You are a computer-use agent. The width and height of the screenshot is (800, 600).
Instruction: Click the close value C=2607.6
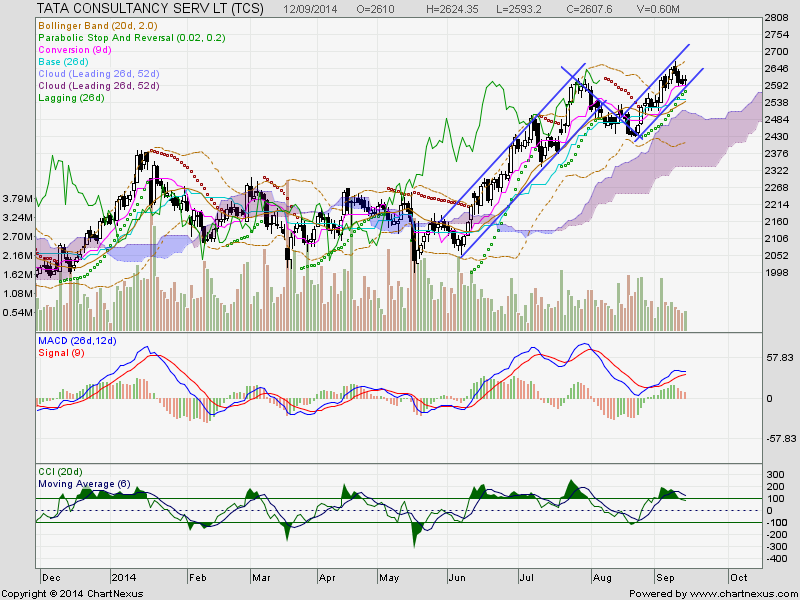(588, 9)
